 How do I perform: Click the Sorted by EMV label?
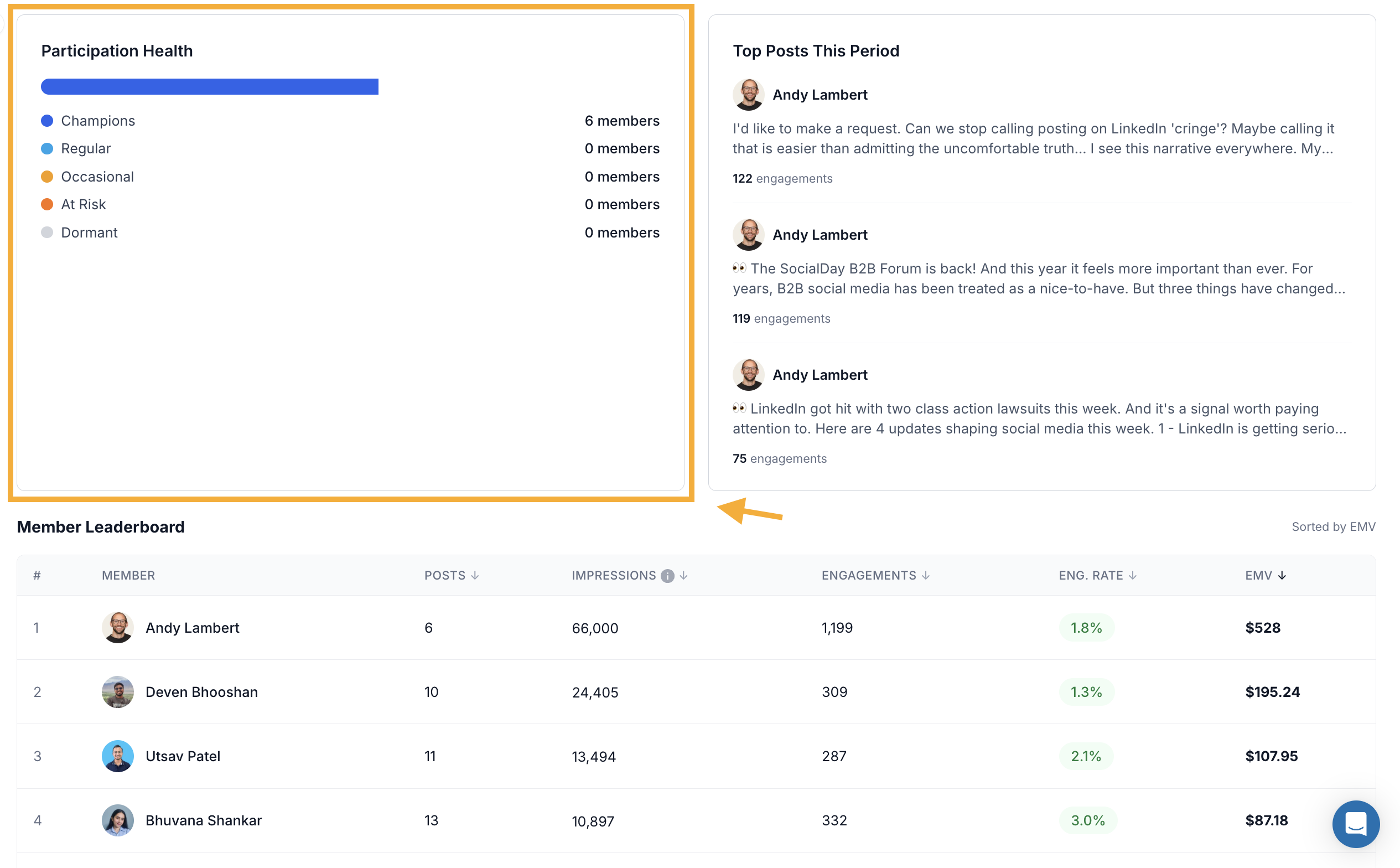pyautogui.click(x=1333, y=526)
